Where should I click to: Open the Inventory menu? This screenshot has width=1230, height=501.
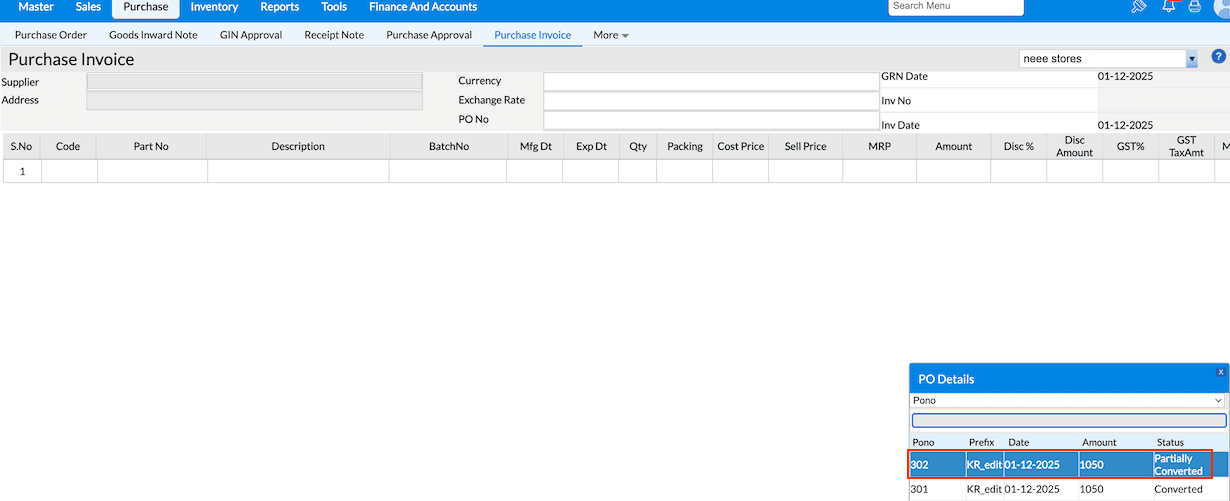pos(214,7)
